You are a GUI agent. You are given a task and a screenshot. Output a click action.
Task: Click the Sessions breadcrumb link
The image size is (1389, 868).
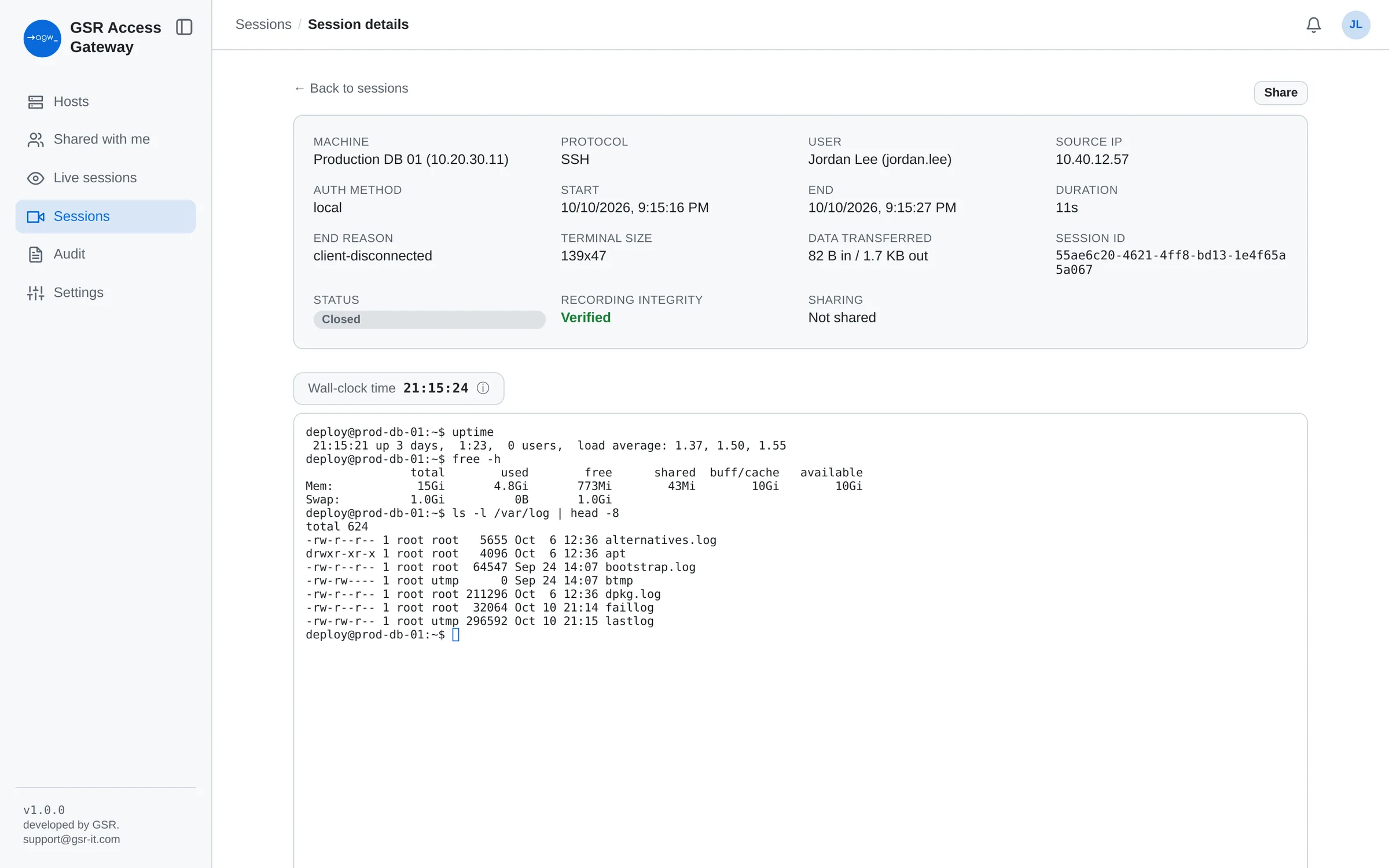pyautogui.click(x=263, y=24)
